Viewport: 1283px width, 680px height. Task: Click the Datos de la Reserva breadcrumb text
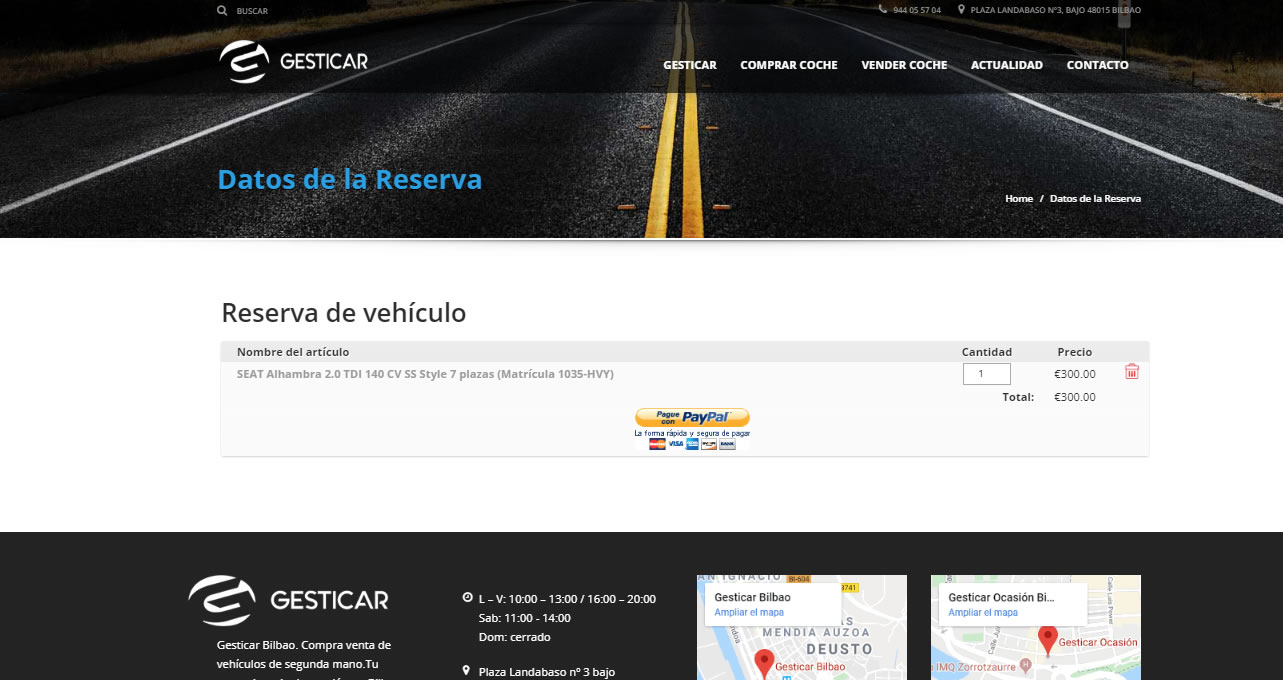[x=1095, y=199]
